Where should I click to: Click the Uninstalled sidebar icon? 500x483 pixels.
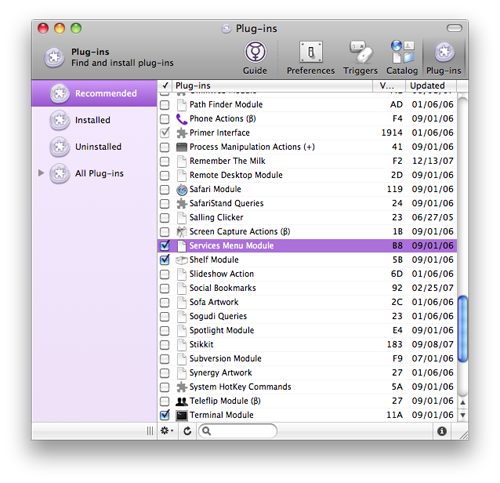point(60,147)
